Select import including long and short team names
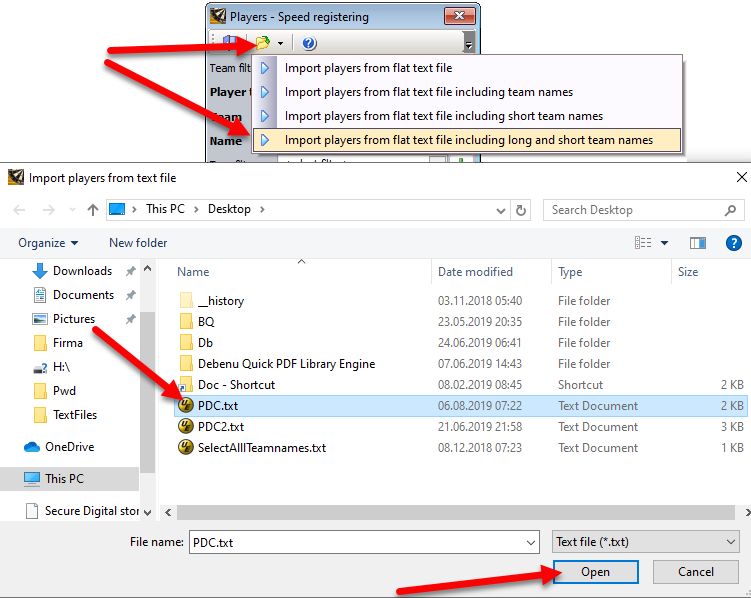The height and width of the screenshot is (598, 751). (x=468, y=140)
